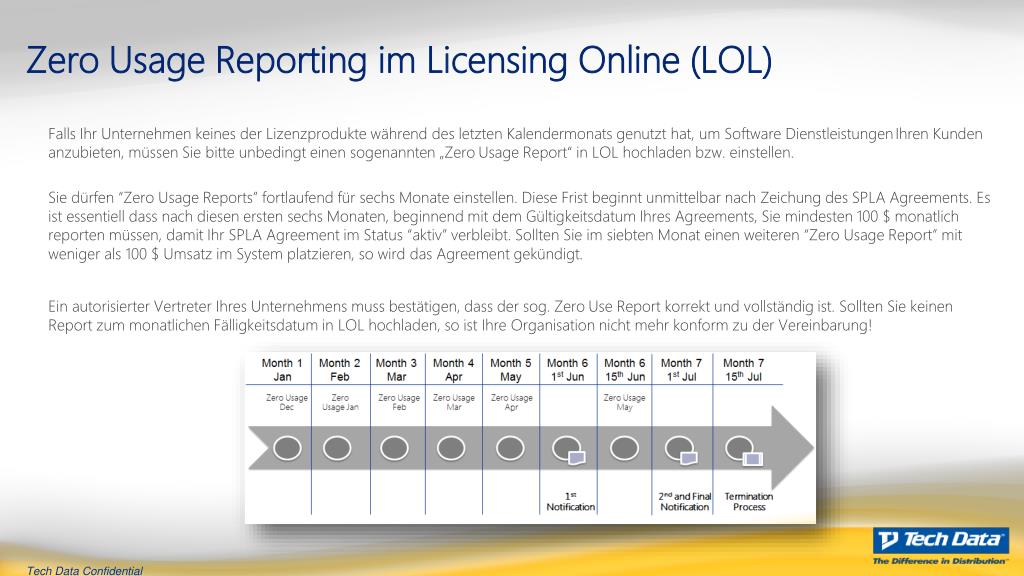Click the Zero Usage Dec label
Viewport: 1024px width, 576px height.
pos(287,402)
